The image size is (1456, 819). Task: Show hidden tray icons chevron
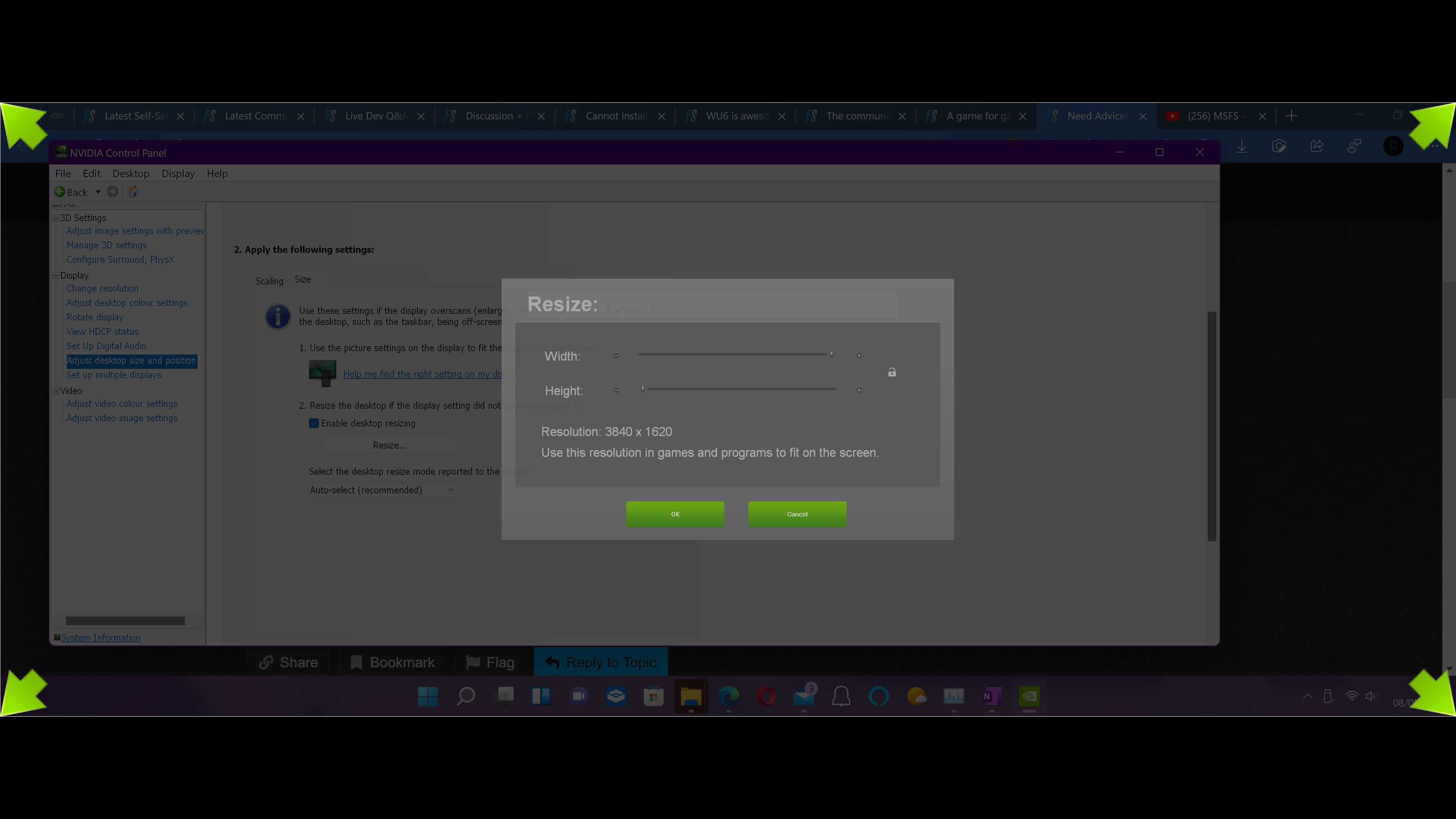[x=1307, y=697]
